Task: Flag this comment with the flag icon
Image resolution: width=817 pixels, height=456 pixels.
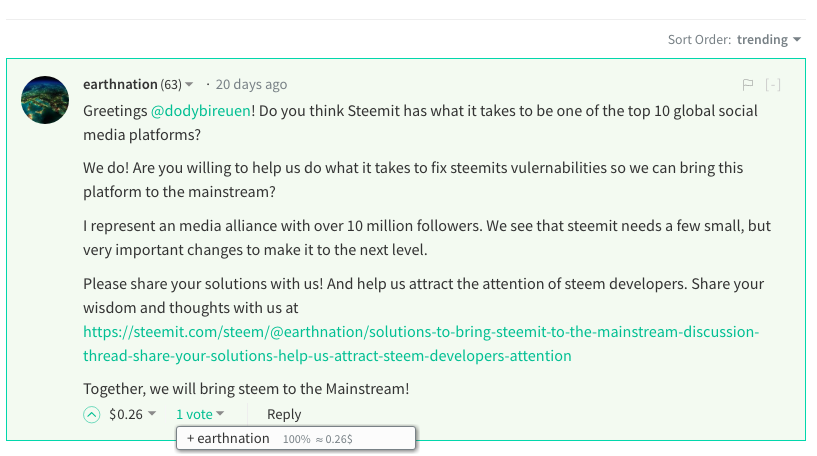Action: [x=748, y=85]
